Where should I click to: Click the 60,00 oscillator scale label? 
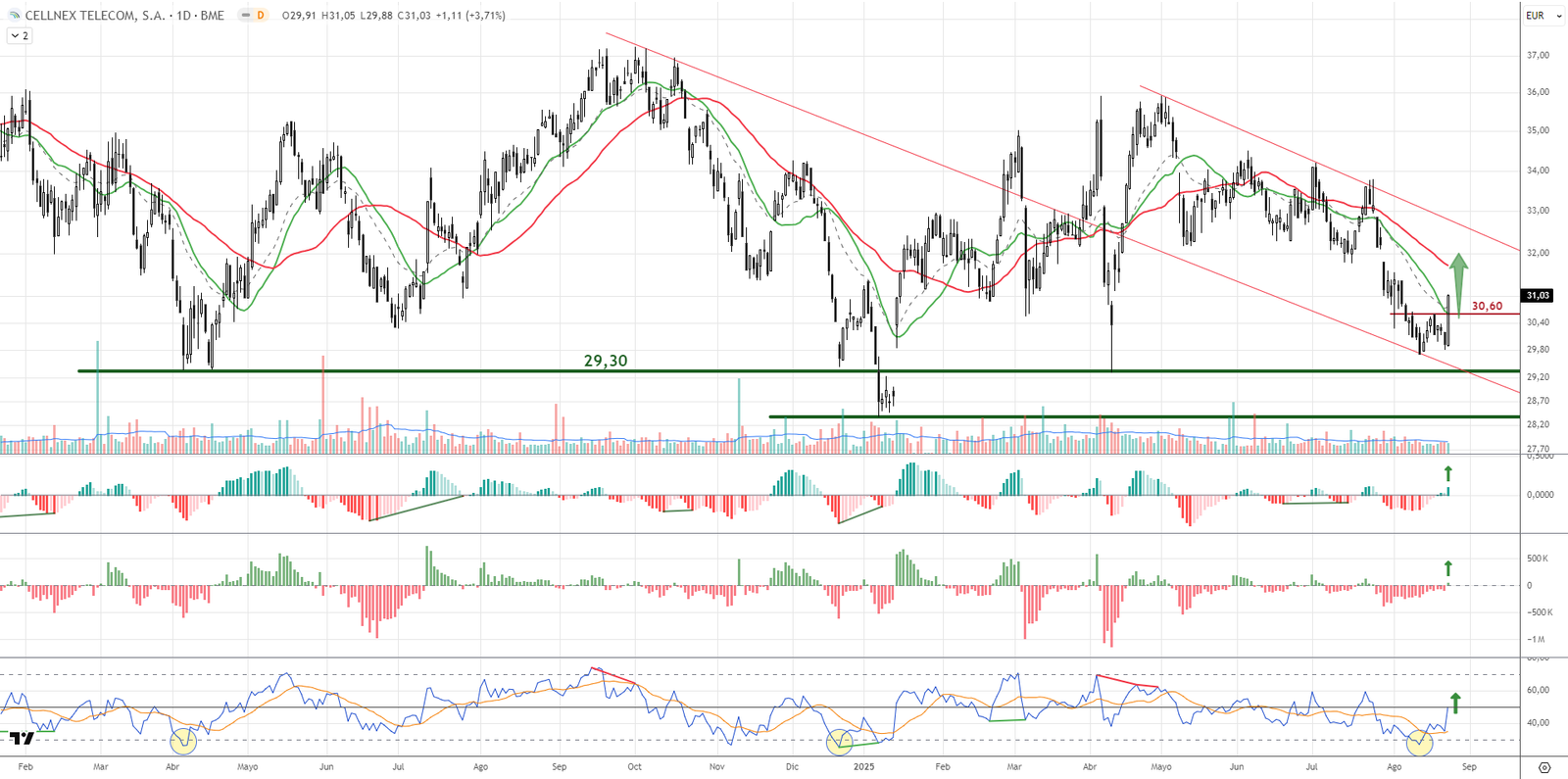1538,690
